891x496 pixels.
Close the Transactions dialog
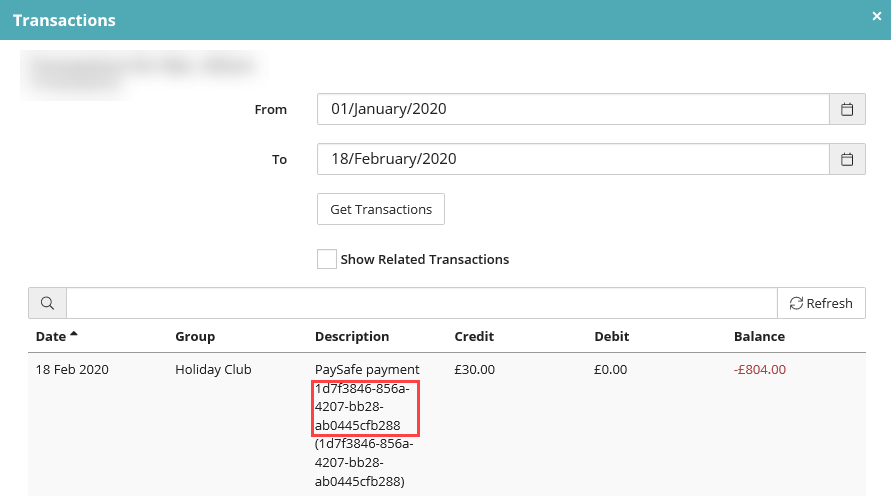click(x=877, y=16)
